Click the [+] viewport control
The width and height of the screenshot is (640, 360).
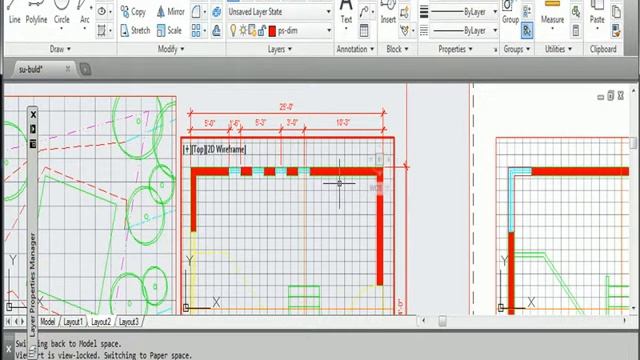tap(187, 149)
